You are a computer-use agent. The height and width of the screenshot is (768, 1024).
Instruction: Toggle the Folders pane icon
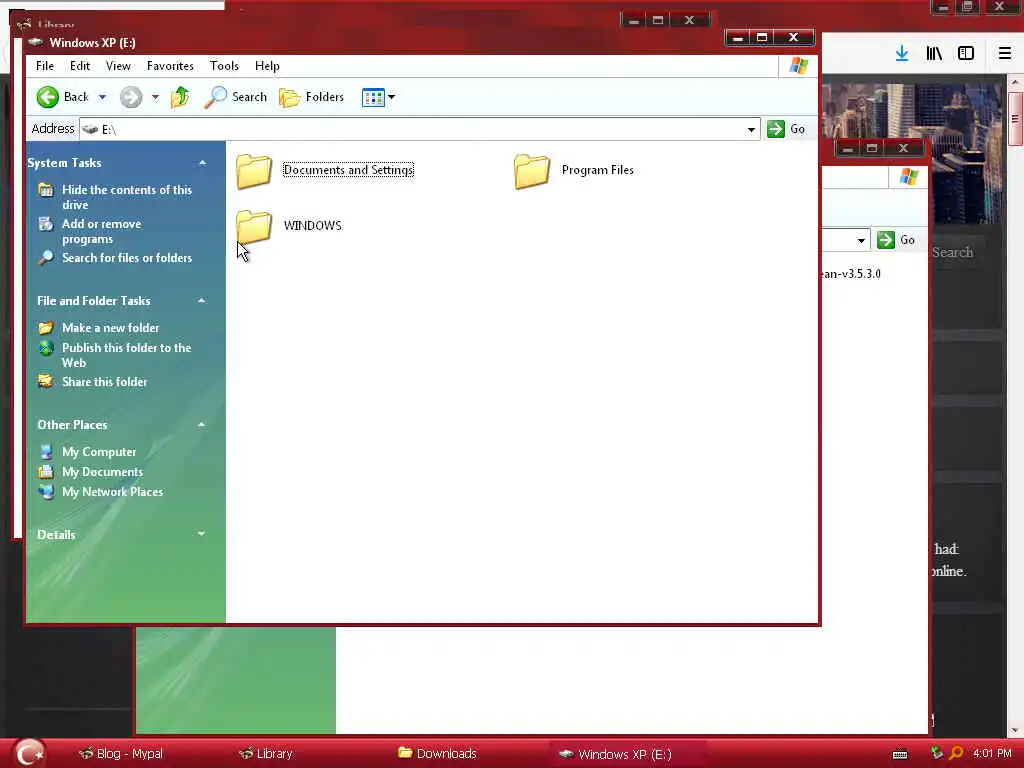tap(289, 97)
